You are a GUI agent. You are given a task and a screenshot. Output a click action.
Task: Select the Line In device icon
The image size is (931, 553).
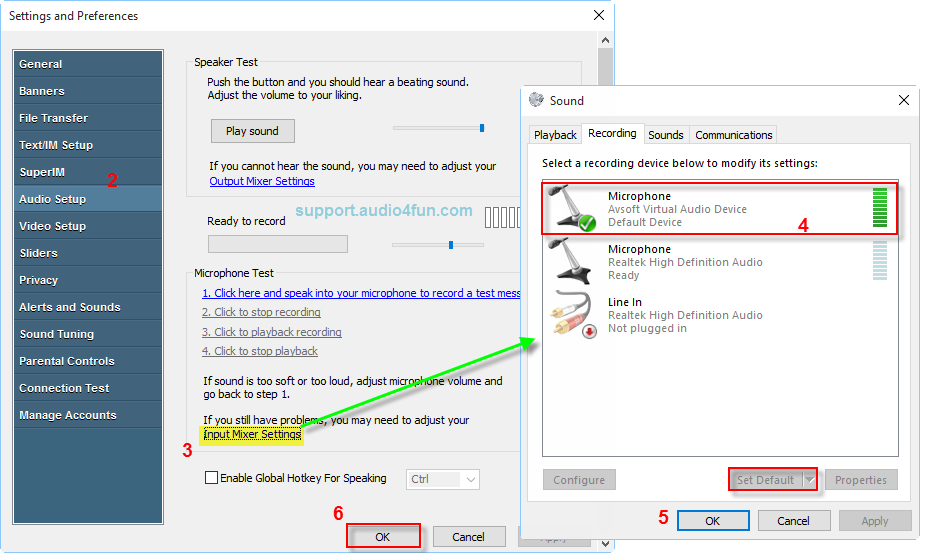(x=573, y=315)
